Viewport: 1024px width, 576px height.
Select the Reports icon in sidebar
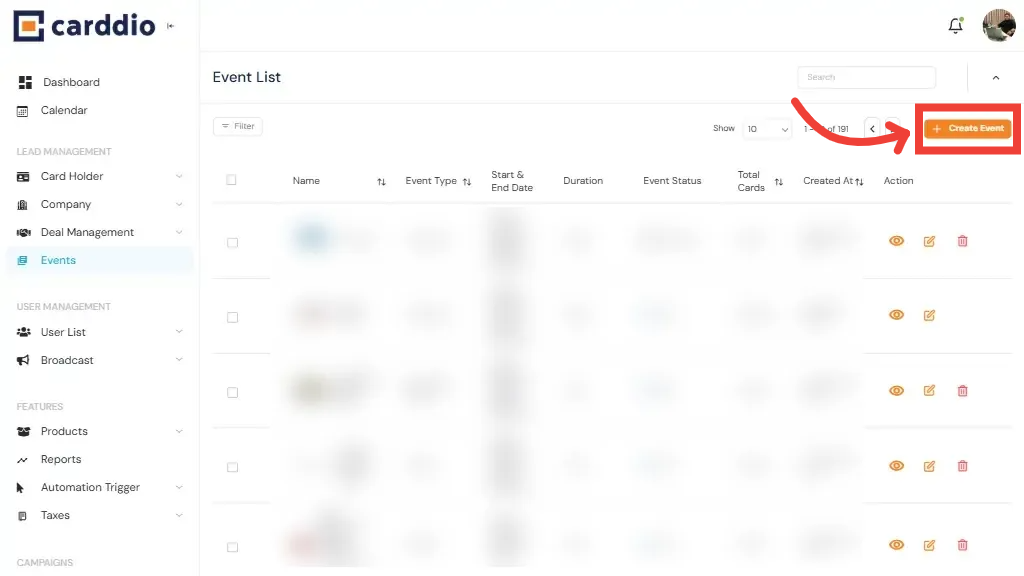(24, 459)
